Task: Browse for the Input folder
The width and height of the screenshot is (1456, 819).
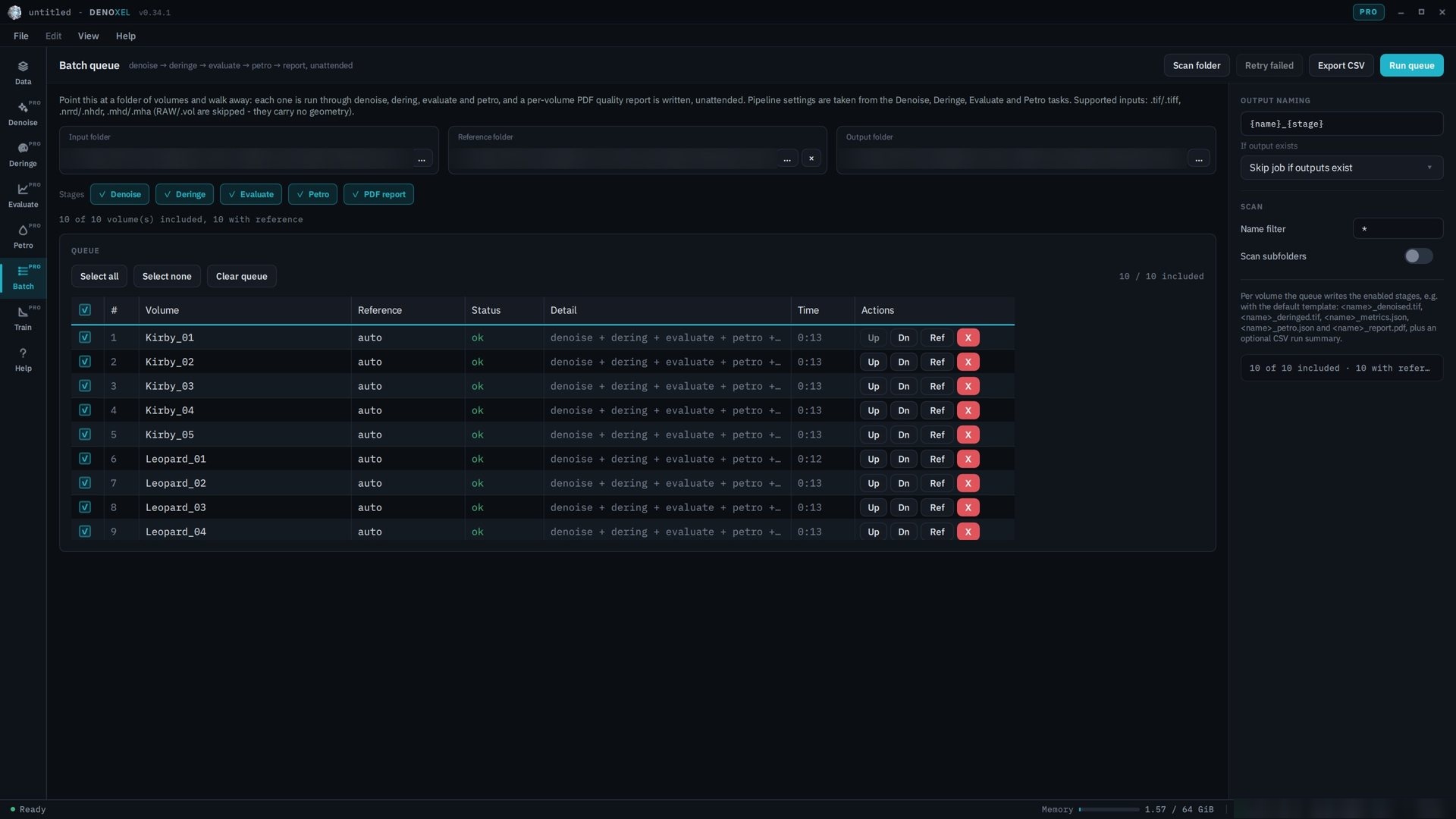Action: [422, 158]
